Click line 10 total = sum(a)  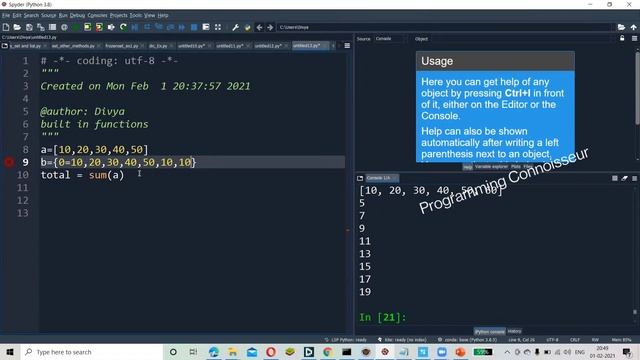click(x=82, y=175)
